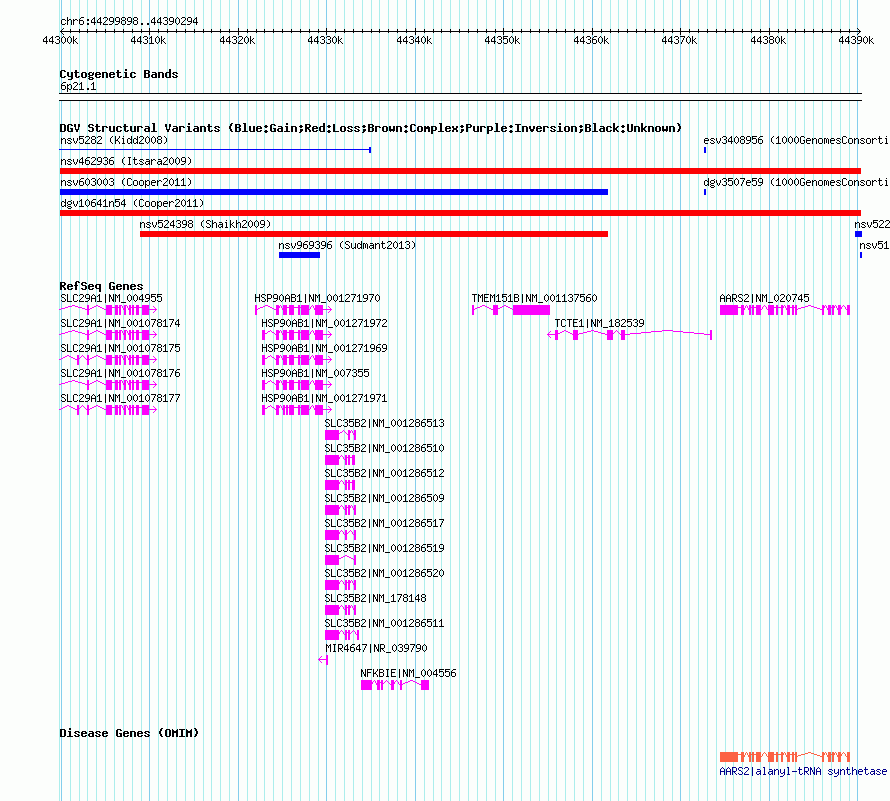Viewport: 890px width, 801px height.
Task: Click the NFKBIE|NM_004556 gene glyph
Action: click(395, 685)
